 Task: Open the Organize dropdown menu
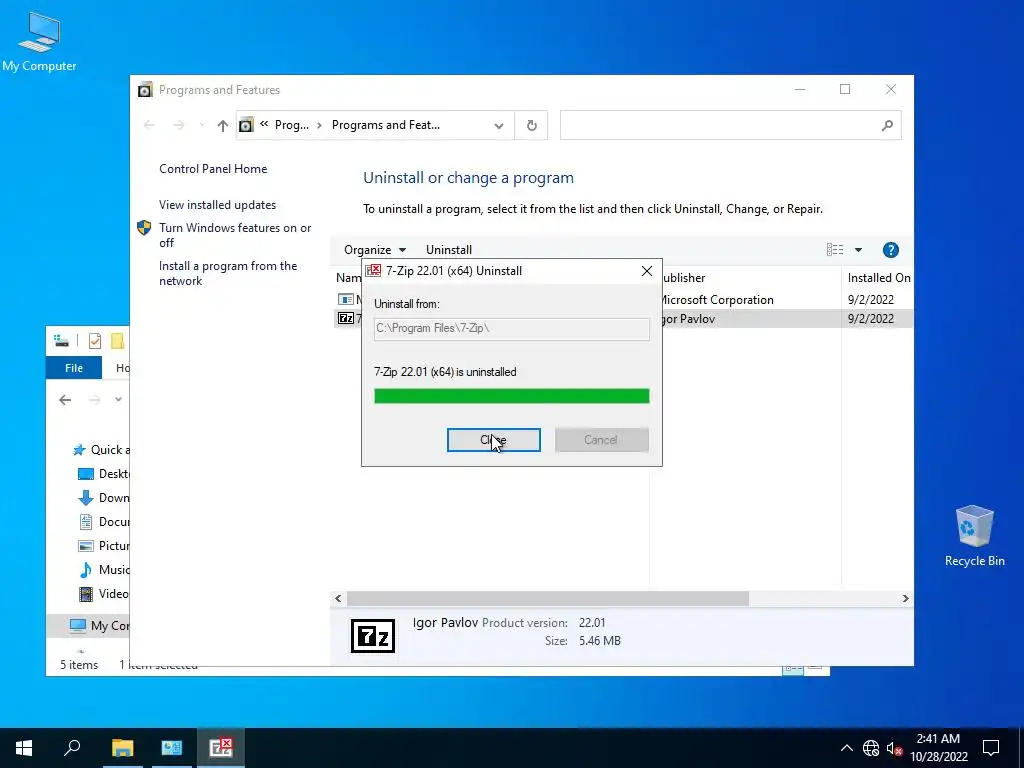[x=375, y=249]
